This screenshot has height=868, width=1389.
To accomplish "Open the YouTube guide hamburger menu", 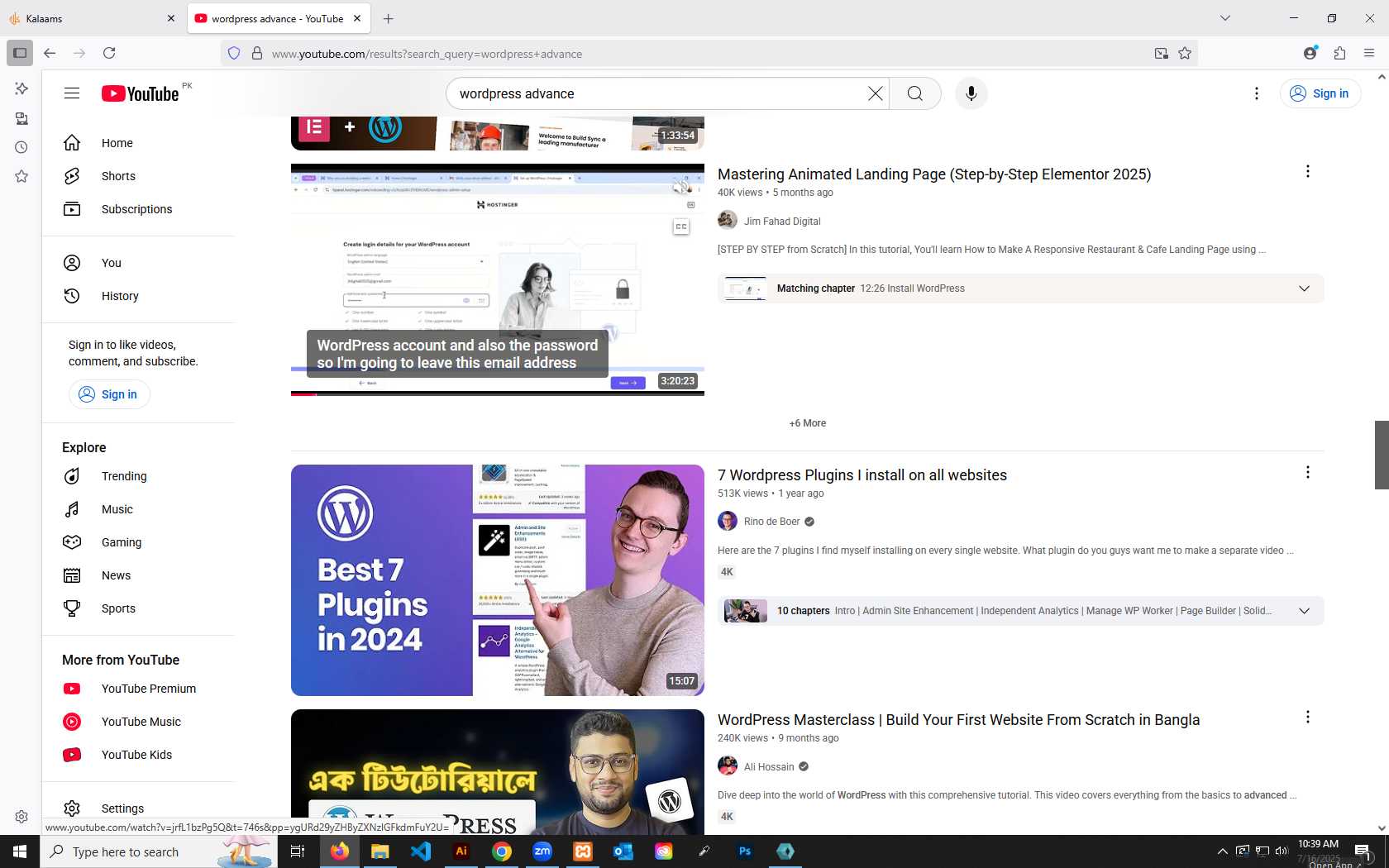I will 72,93.
